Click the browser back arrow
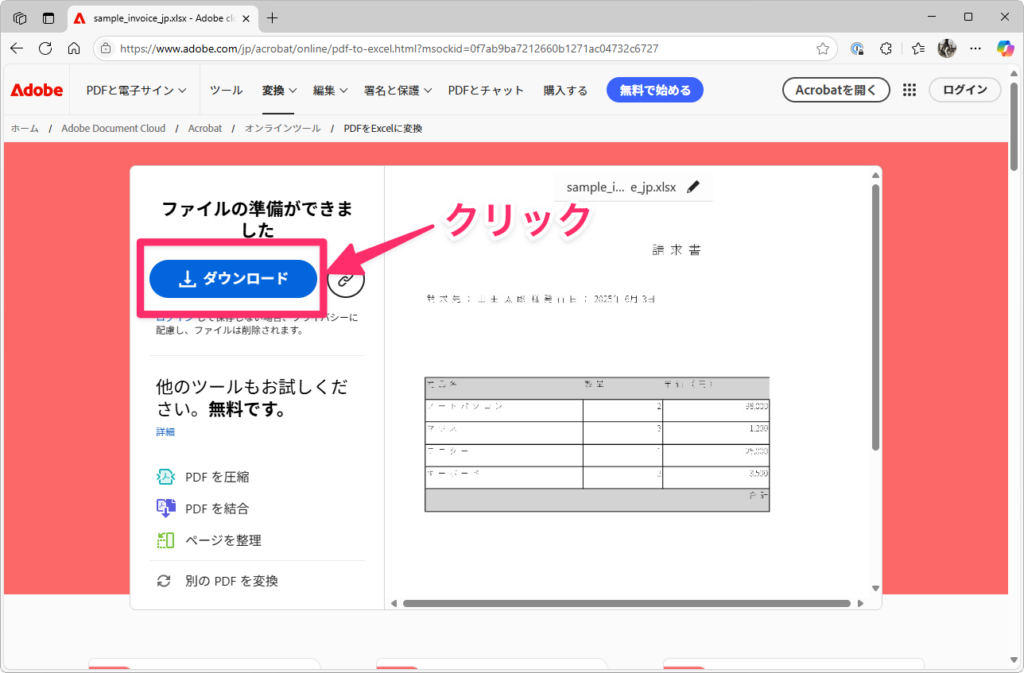 (x=17, y=48)
